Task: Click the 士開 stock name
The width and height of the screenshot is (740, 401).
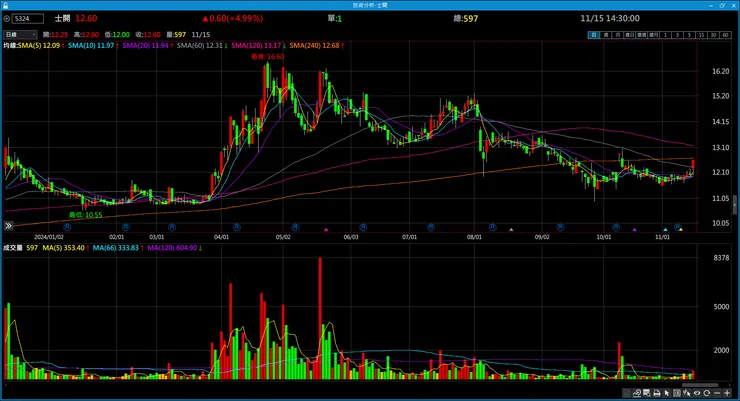Action: pos(62,18)
